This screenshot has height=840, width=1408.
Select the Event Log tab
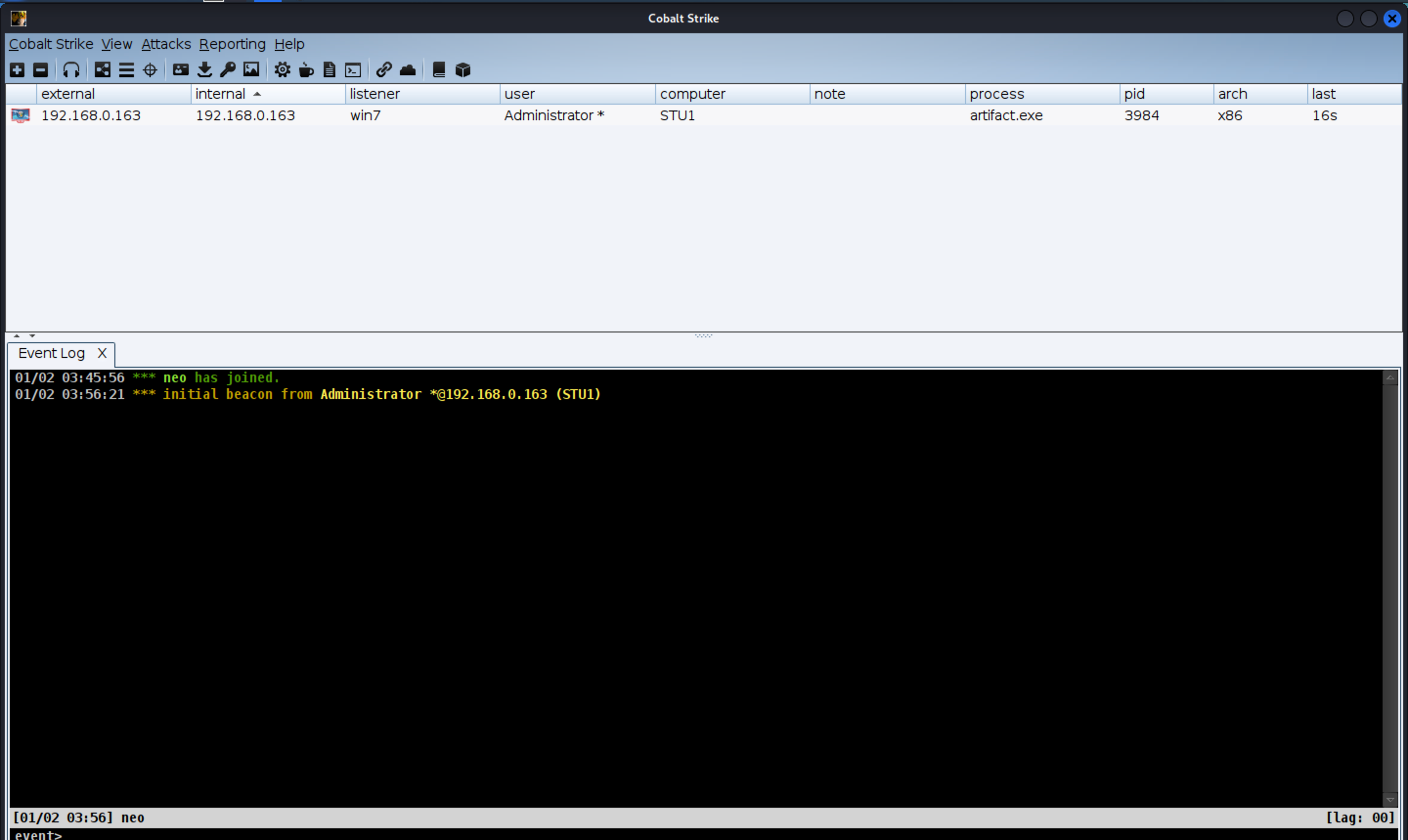pyautogui.click(x=51, y=353)
